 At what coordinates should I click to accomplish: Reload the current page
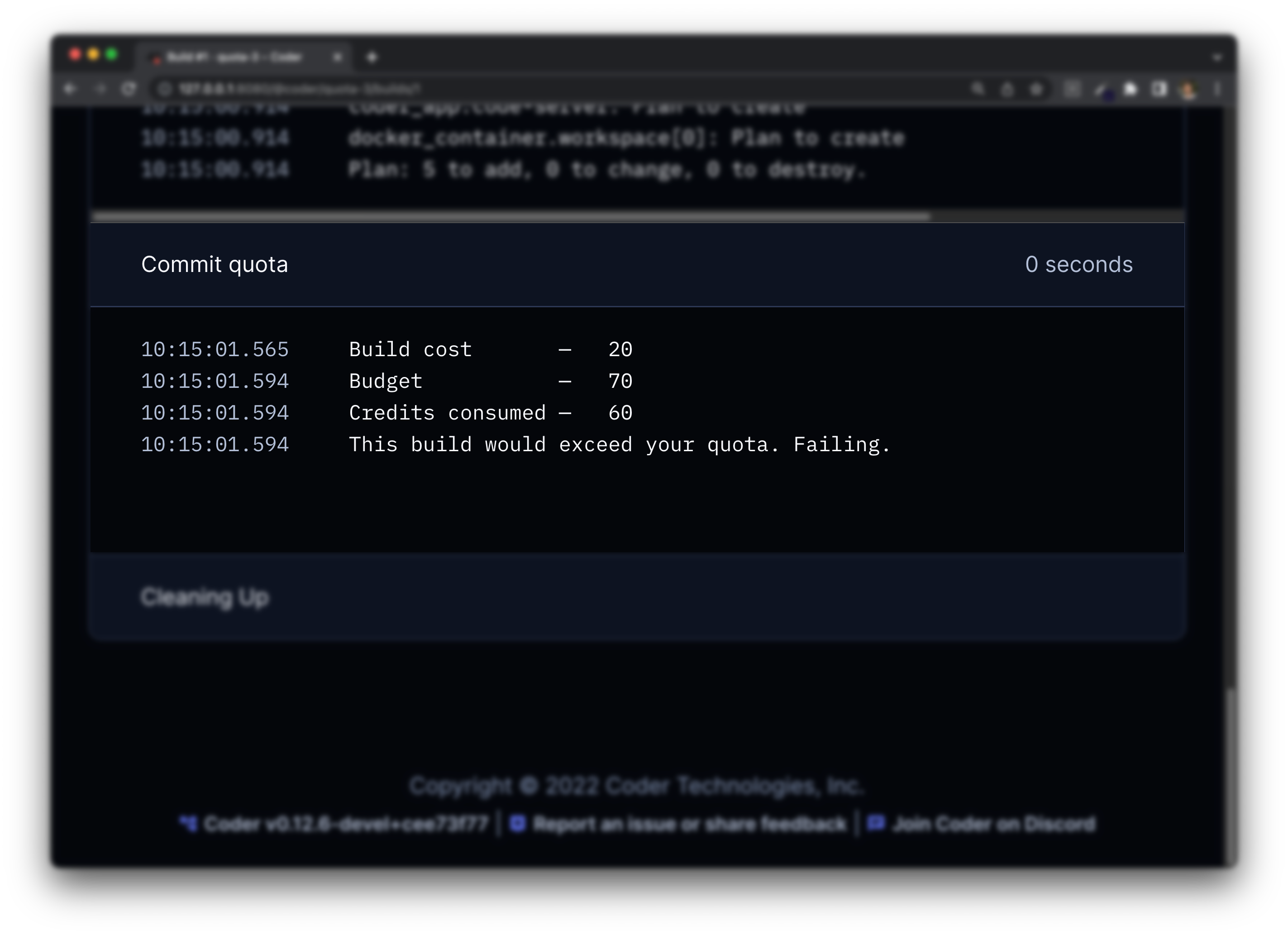click(129, 89)
